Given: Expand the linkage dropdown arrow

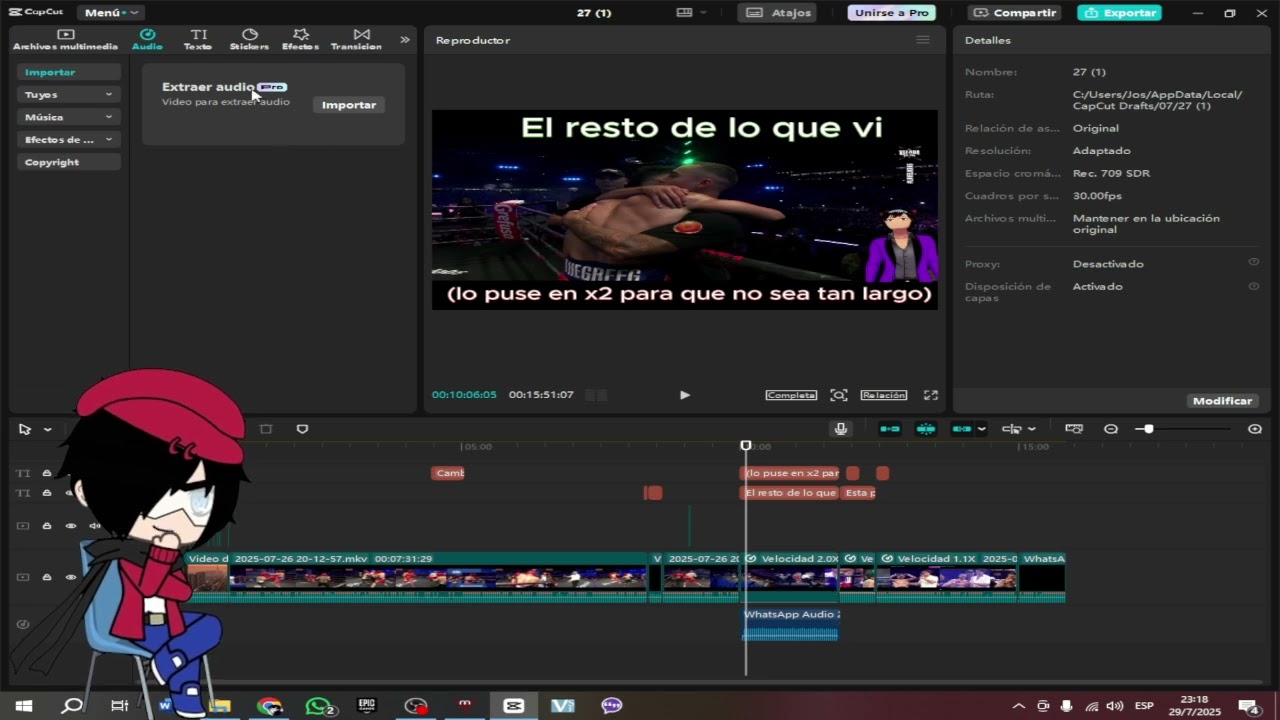Looking at the screenshot, I should (x=981, y=429).
